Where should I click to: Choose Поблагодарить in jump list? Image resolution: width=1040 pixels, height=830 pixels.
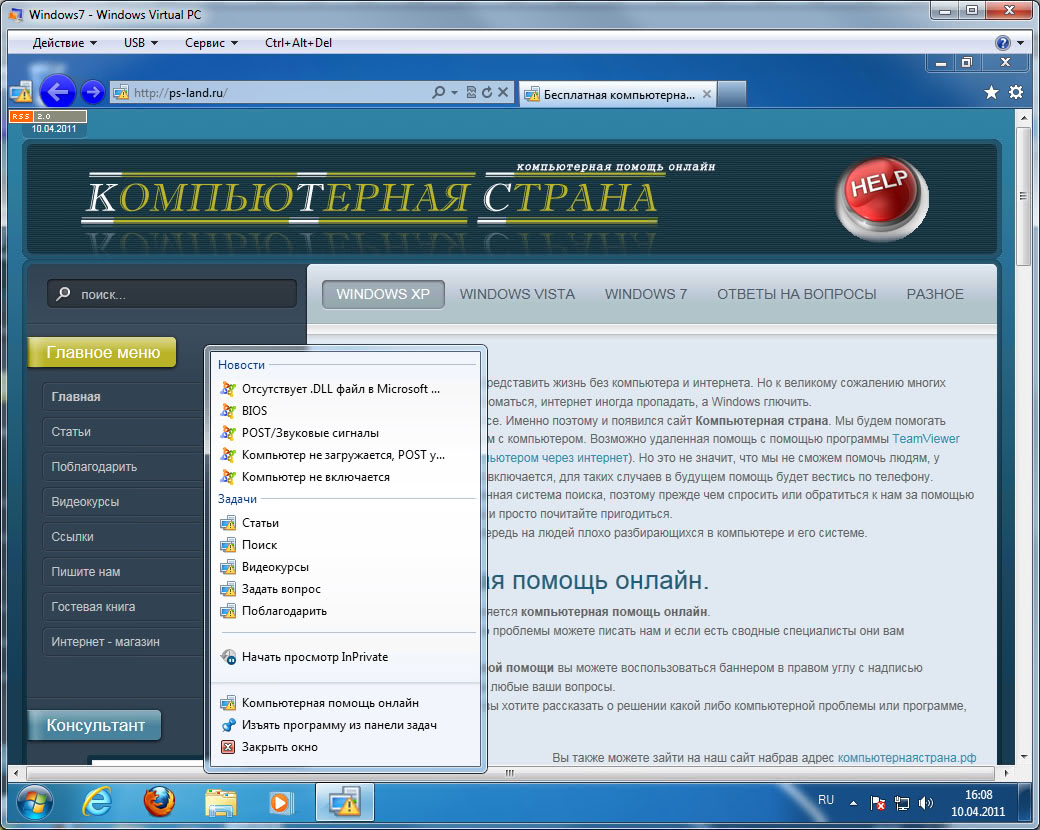[x=345, y=610]
